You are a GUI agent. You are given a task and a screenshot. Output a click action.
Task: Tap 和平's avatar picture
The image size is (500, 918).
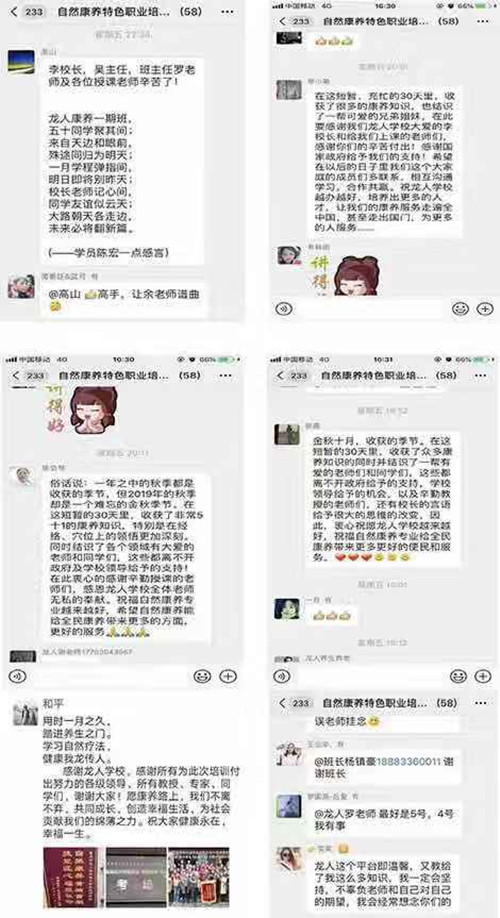(25, 714)
